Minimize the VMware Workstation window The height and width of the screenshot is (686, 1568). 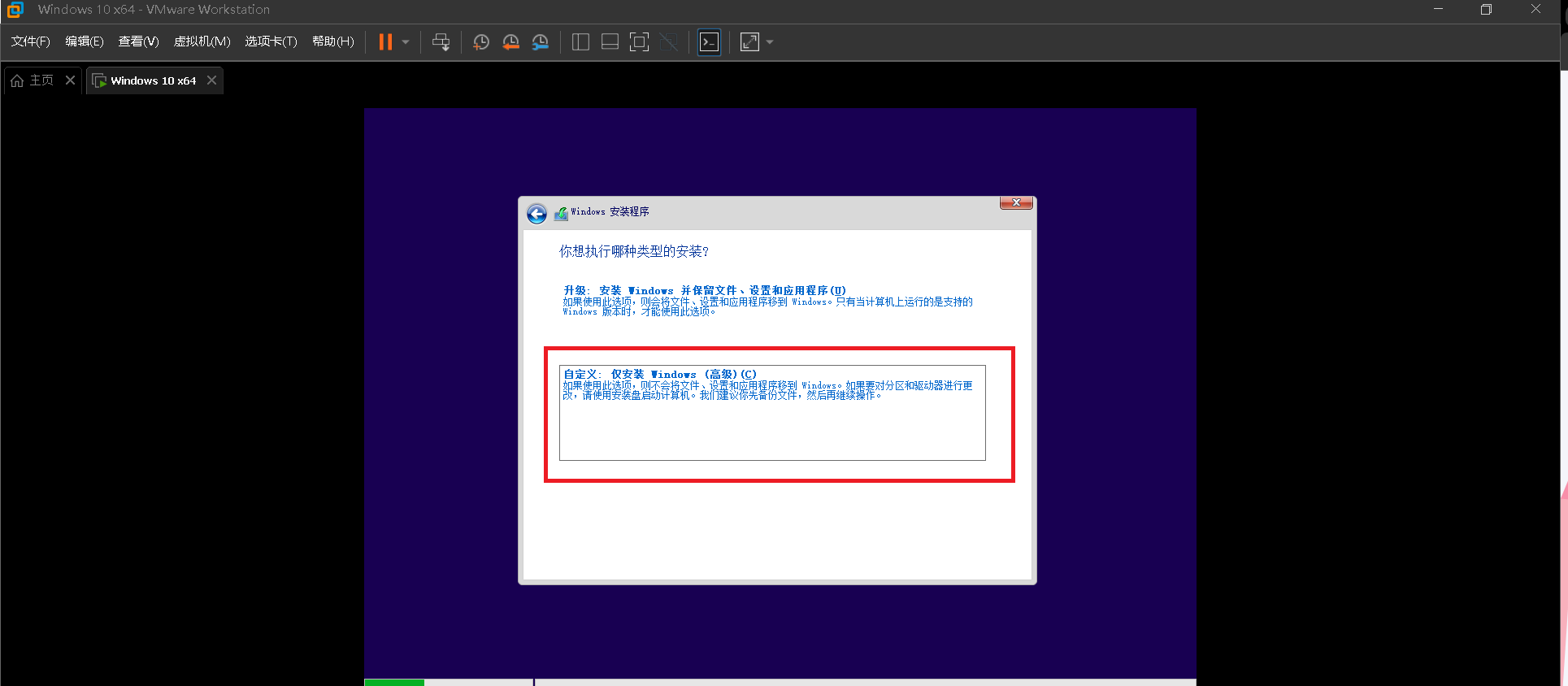1438,10
